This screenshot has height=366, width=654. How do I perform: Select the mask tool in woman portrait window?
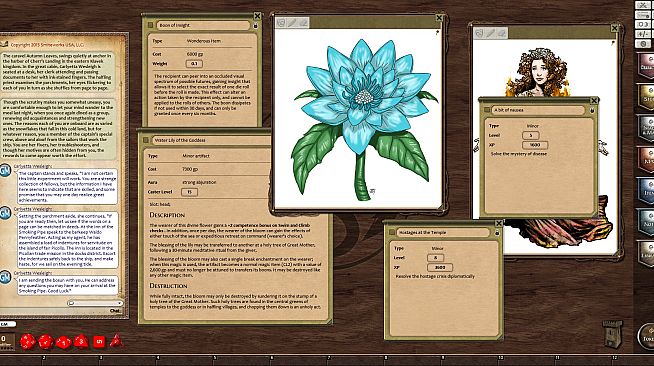click(x=480, y=33)
